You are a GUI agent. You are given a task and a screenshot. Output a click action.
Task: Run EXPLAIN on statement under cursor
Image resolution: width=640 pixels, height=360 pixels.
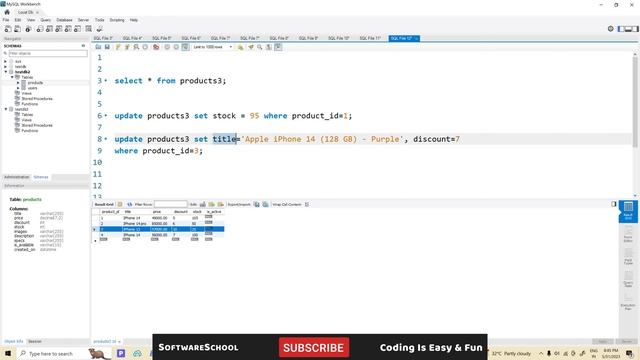point(136,47)
